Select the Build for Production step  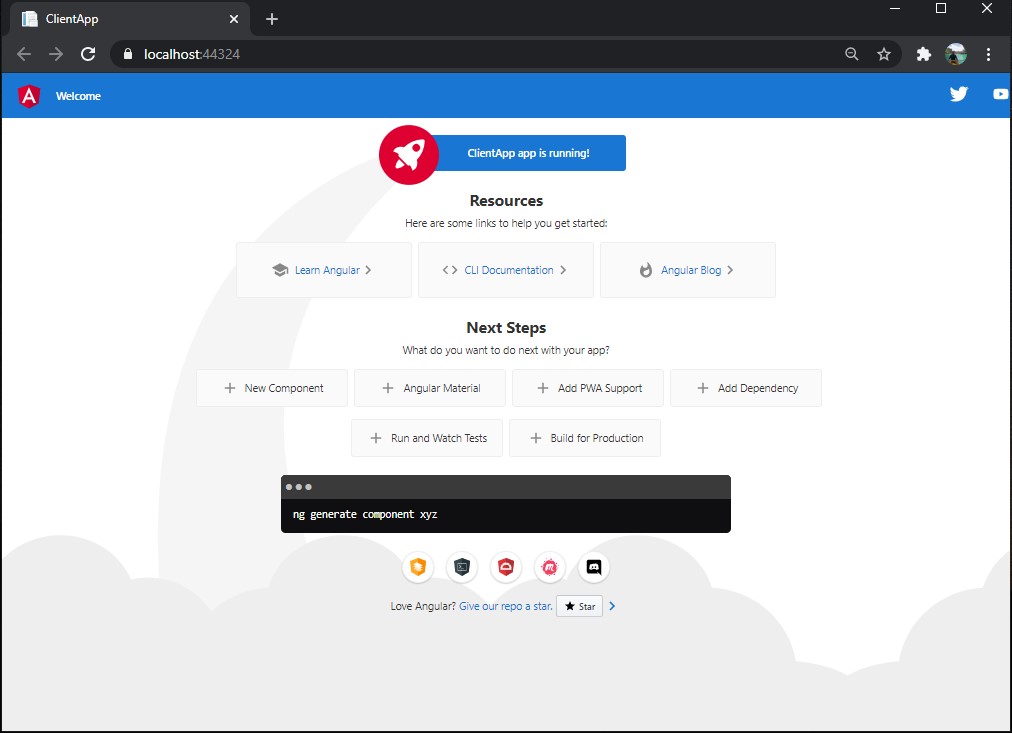click(x=585, y=438)
